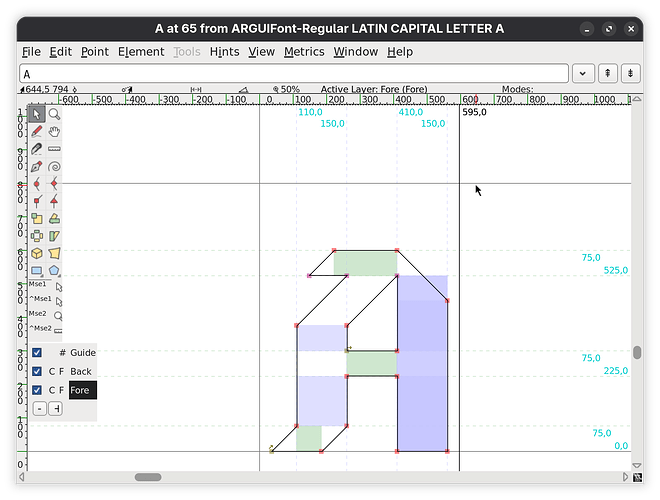Activate the hand scroll tool
Screen dimensions: 660x500
[54, 131]
